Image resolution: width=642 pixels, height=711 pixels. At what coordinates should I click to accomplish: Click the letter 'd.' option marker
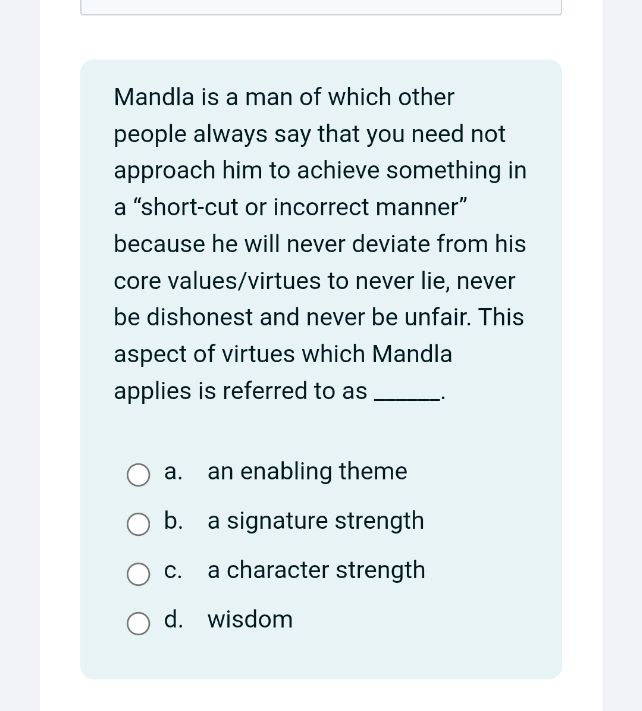pyautogui.click(x=174, y=619)
